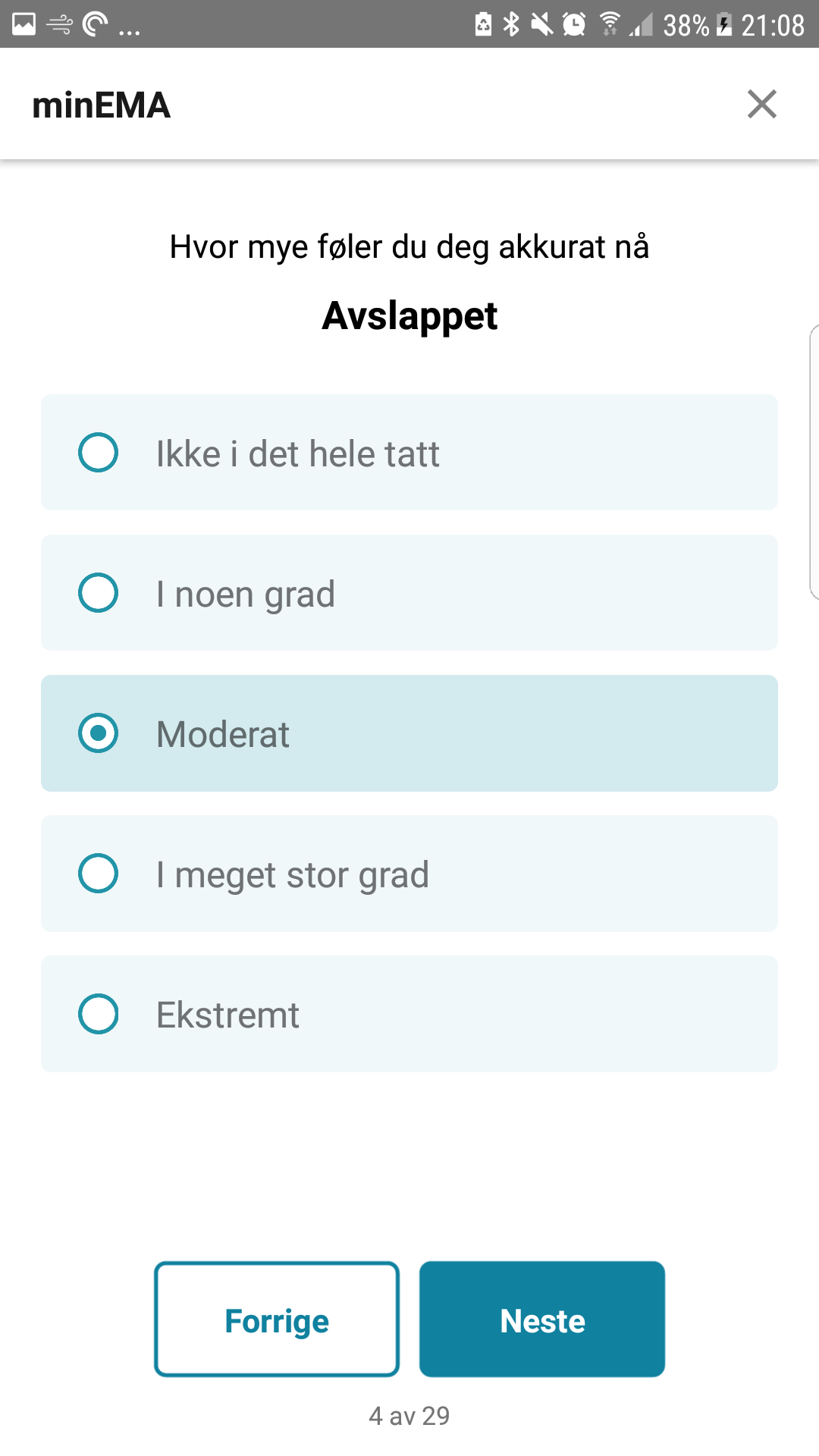Select the 'Ikke i det hele tatt' radio button
Image resolution: width=819 pixels, height=1456 pixels.
click(99, 453)
